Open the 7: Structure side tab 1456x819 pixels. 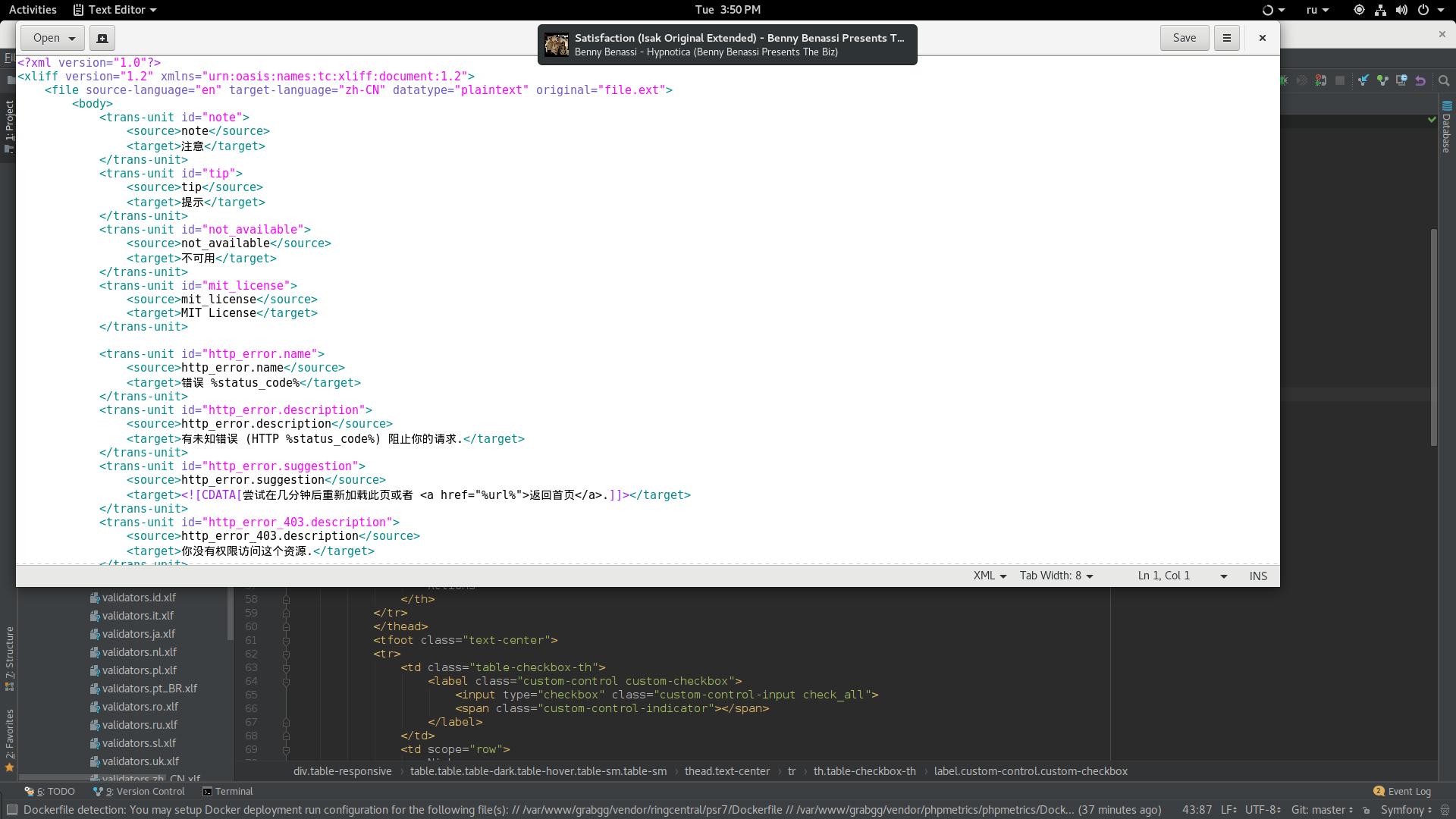pyautogui.click(x=9, y=658)
